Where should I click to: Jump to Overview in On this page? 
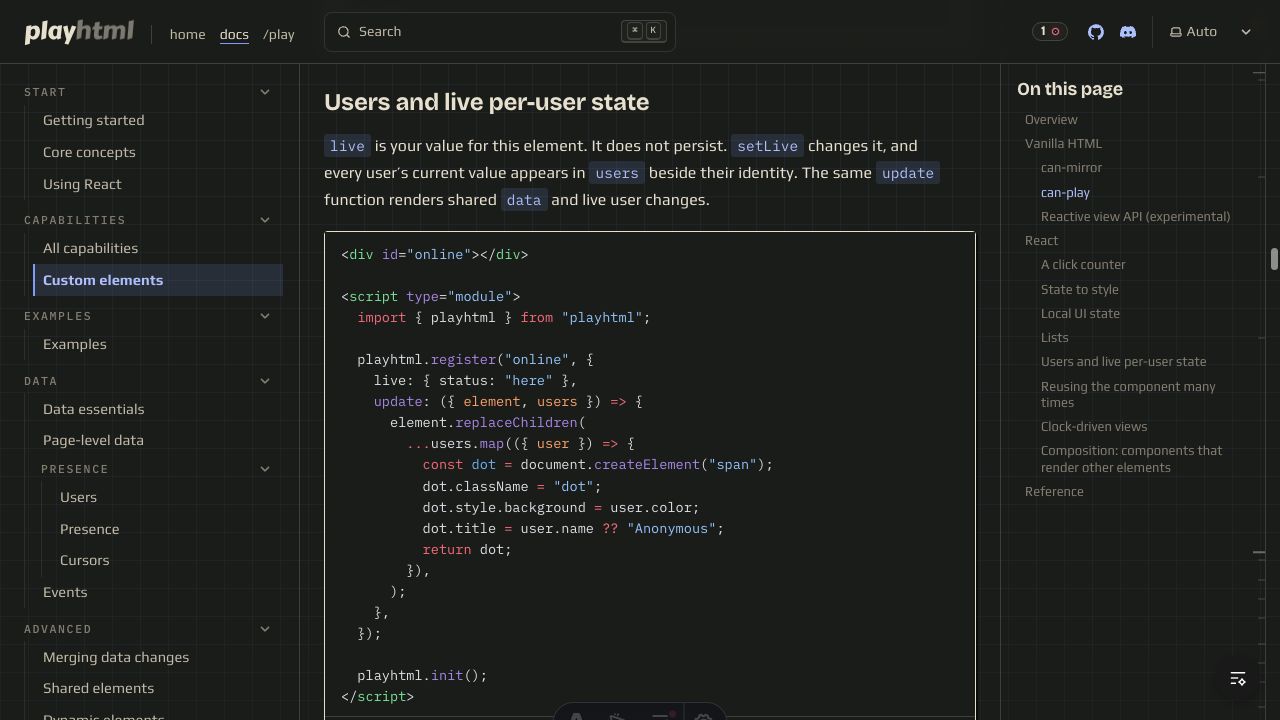tap(1051, 119)
